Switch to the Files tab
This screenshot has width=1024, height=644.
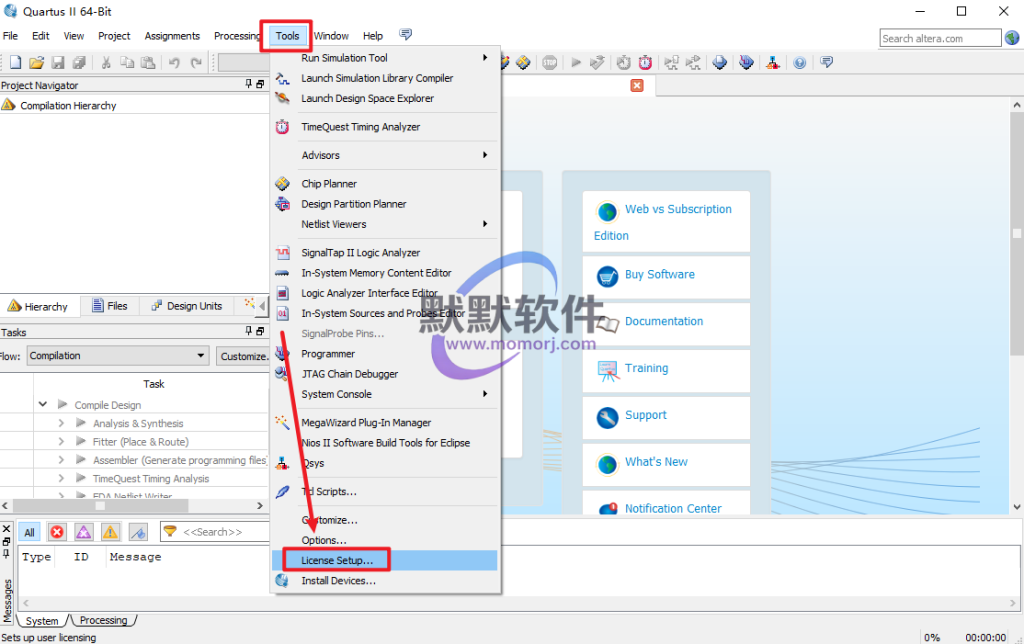click(110, 306)
